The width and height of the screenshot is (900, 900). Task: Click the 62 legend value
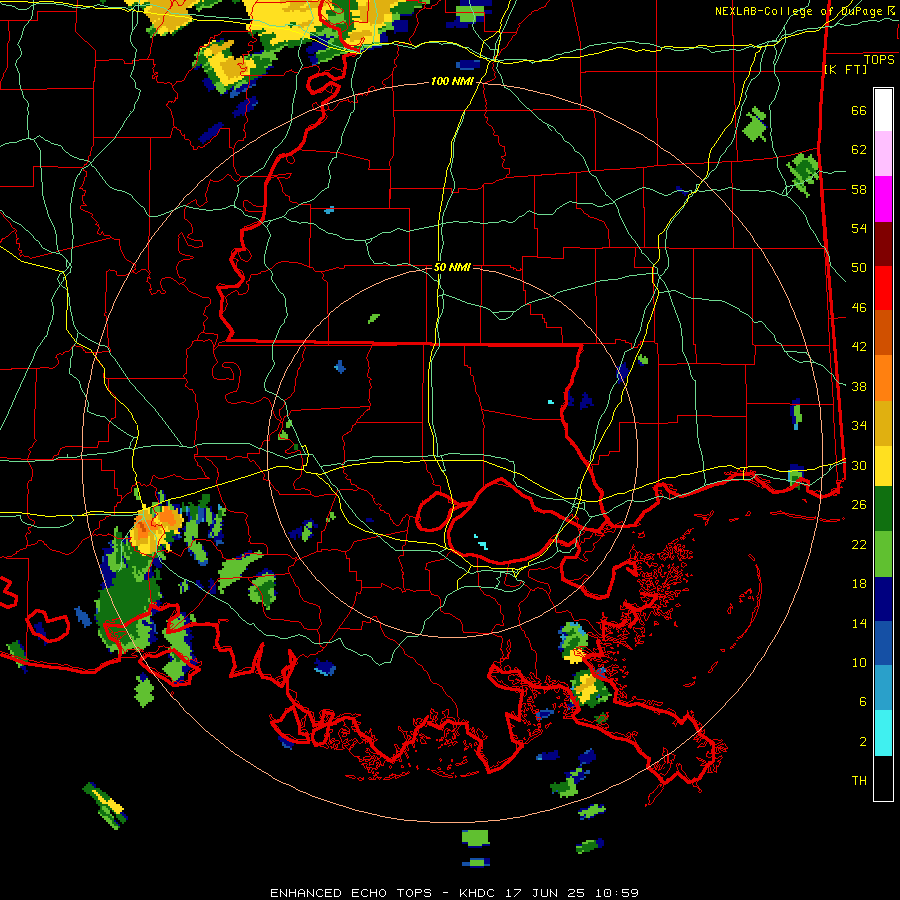(x=859, y=150)
